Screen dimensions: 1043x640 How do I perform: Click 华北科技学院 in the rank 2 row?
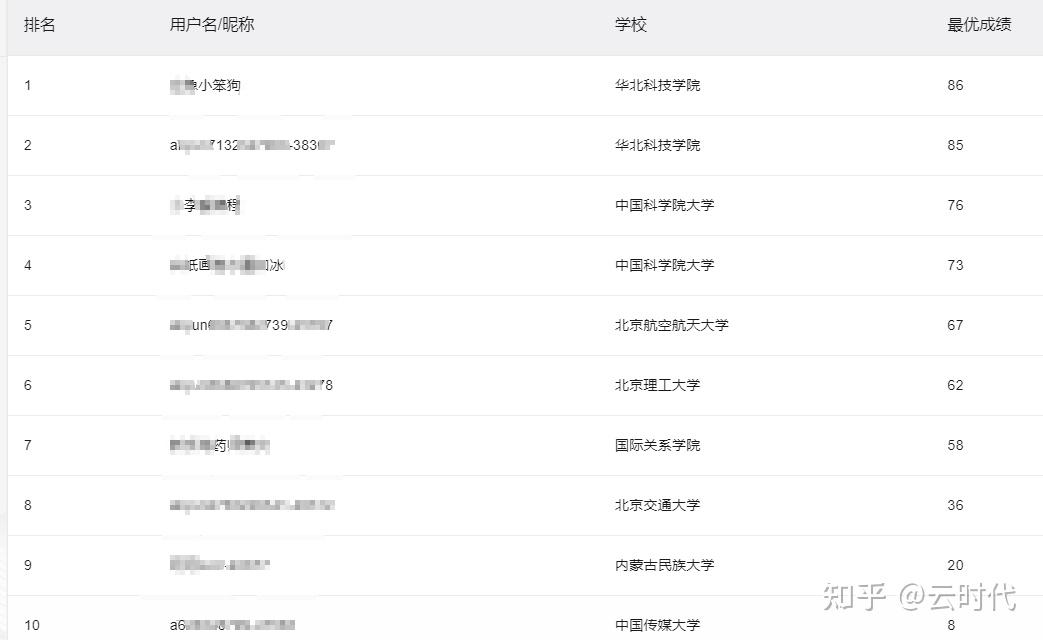[x=657, y=146]
